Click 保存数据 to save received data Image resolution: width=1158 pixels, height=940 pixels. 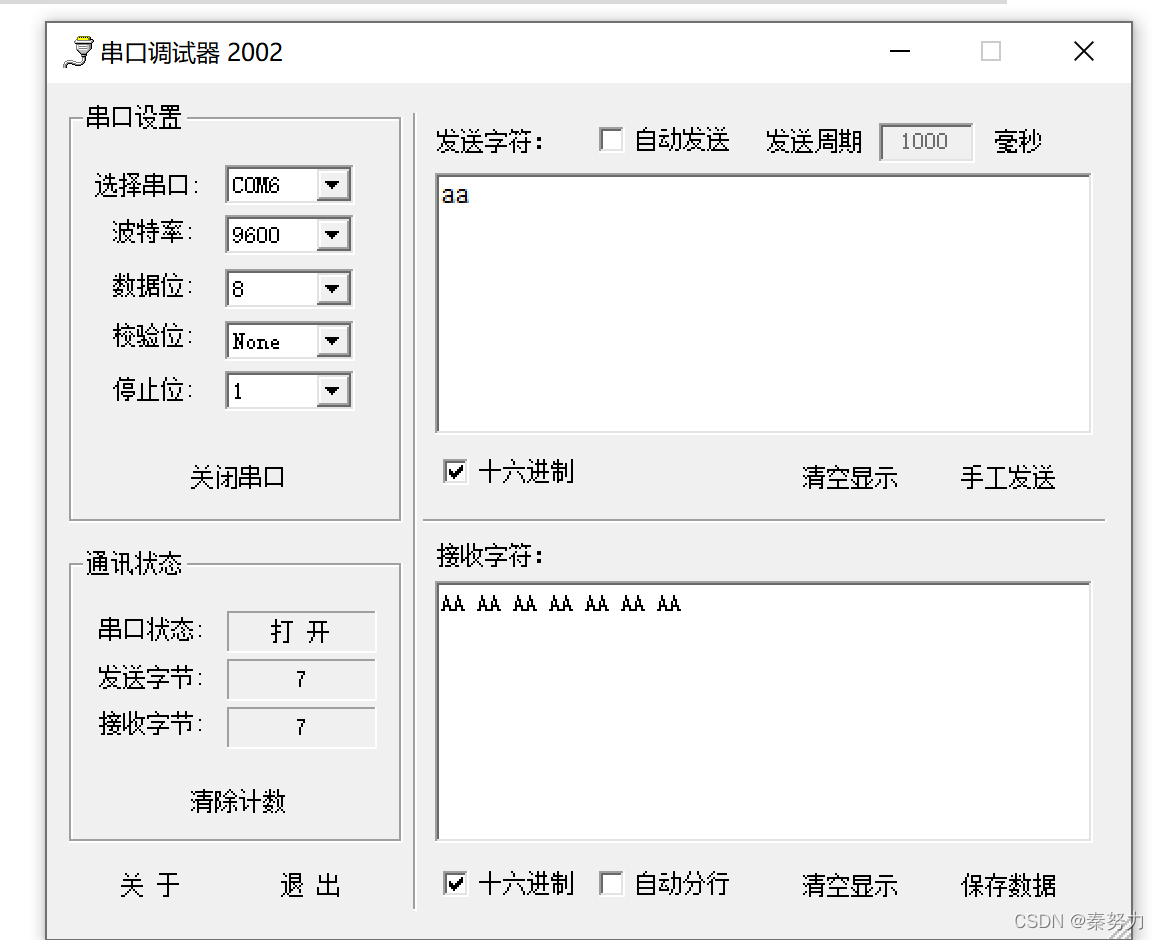point(1008,885)
